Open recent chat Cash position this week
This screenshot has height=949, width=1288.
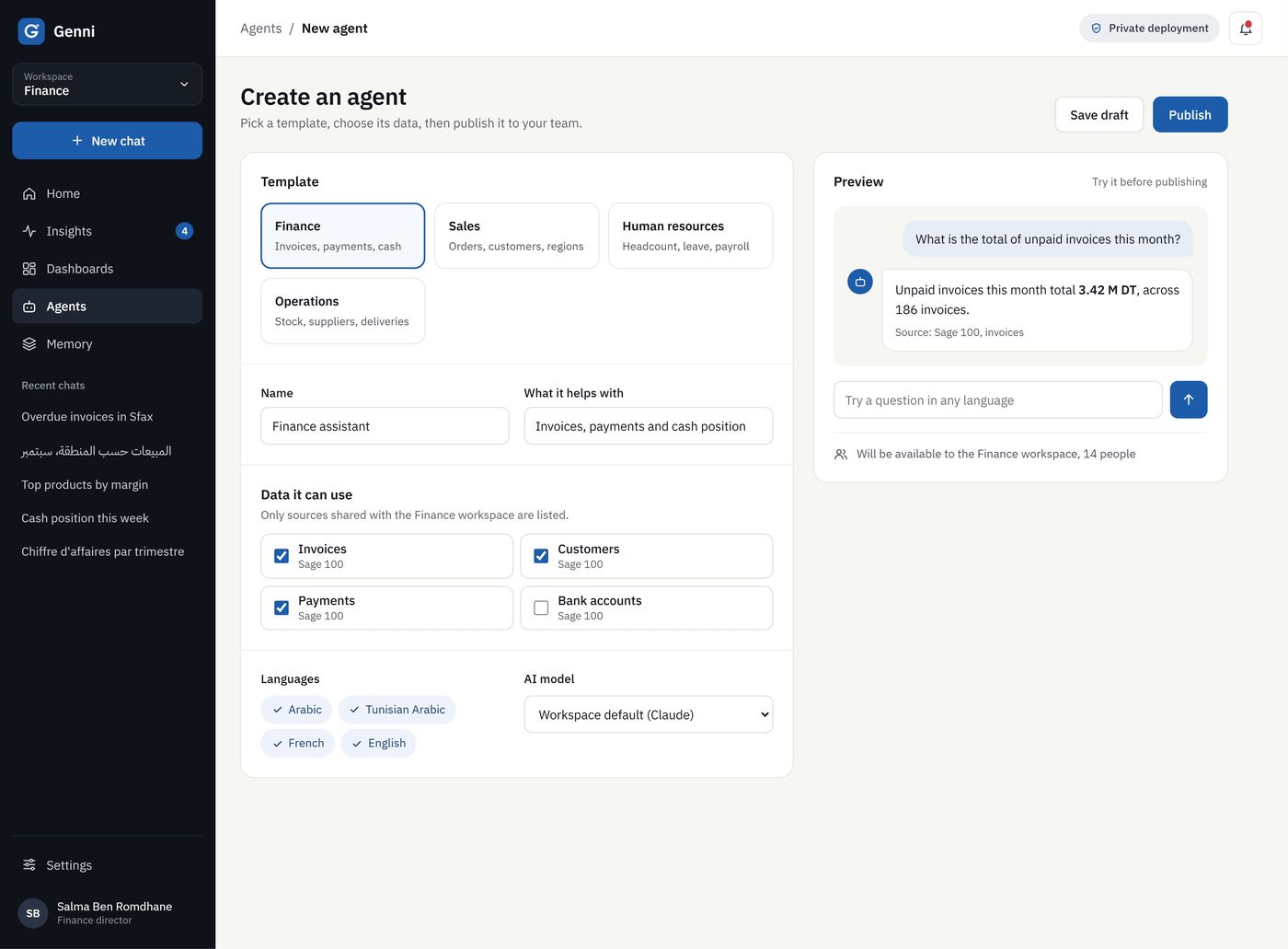click(x=85, y=518)
